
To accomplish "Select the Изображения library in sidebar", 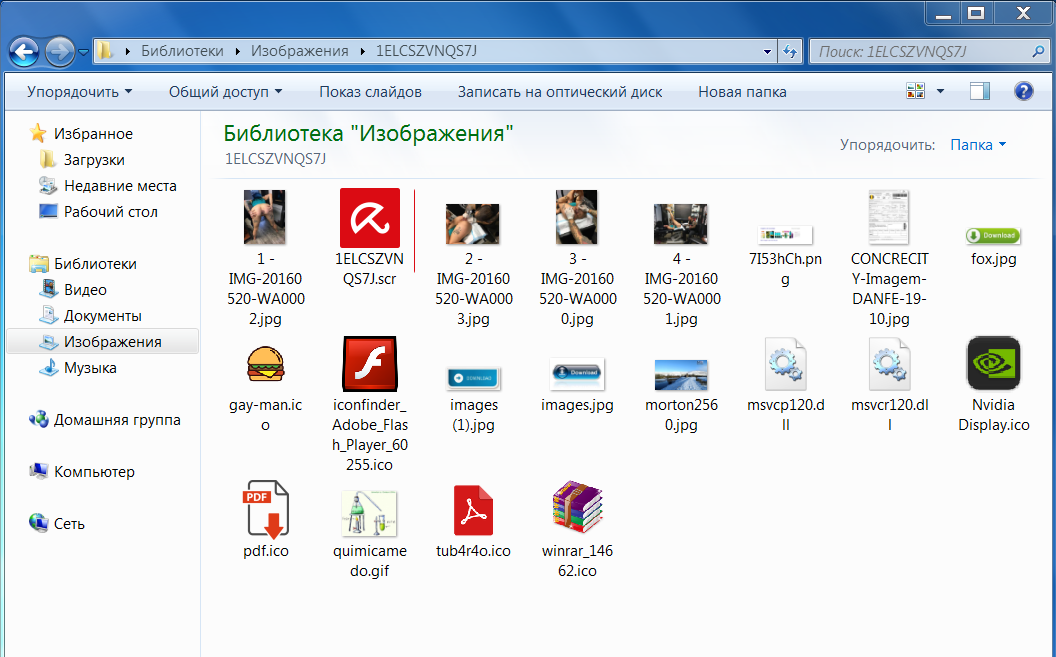I will point(102,341).
